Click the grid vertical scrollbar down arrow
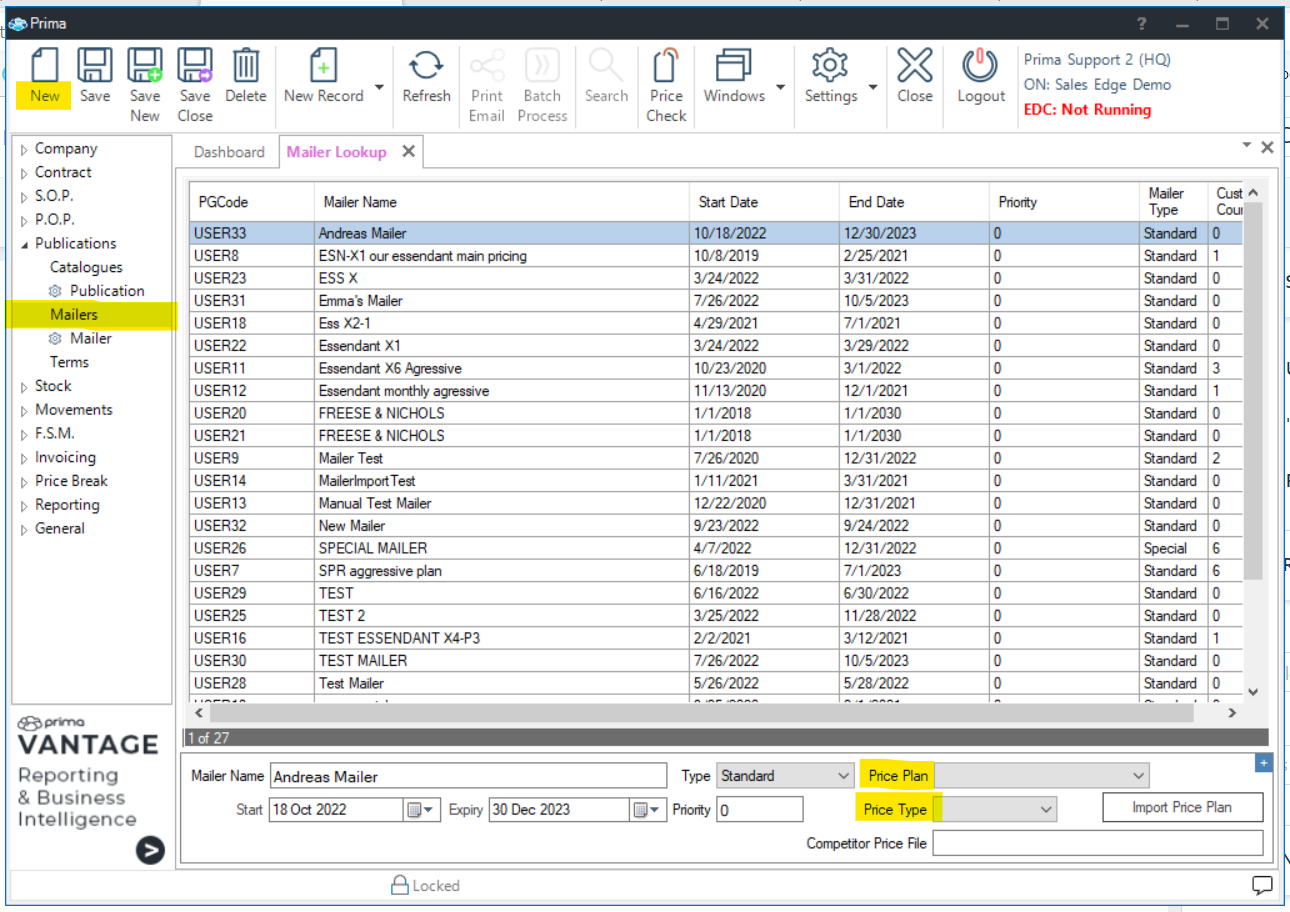This screenshot has width=1290, height=912. (1253, 691)
